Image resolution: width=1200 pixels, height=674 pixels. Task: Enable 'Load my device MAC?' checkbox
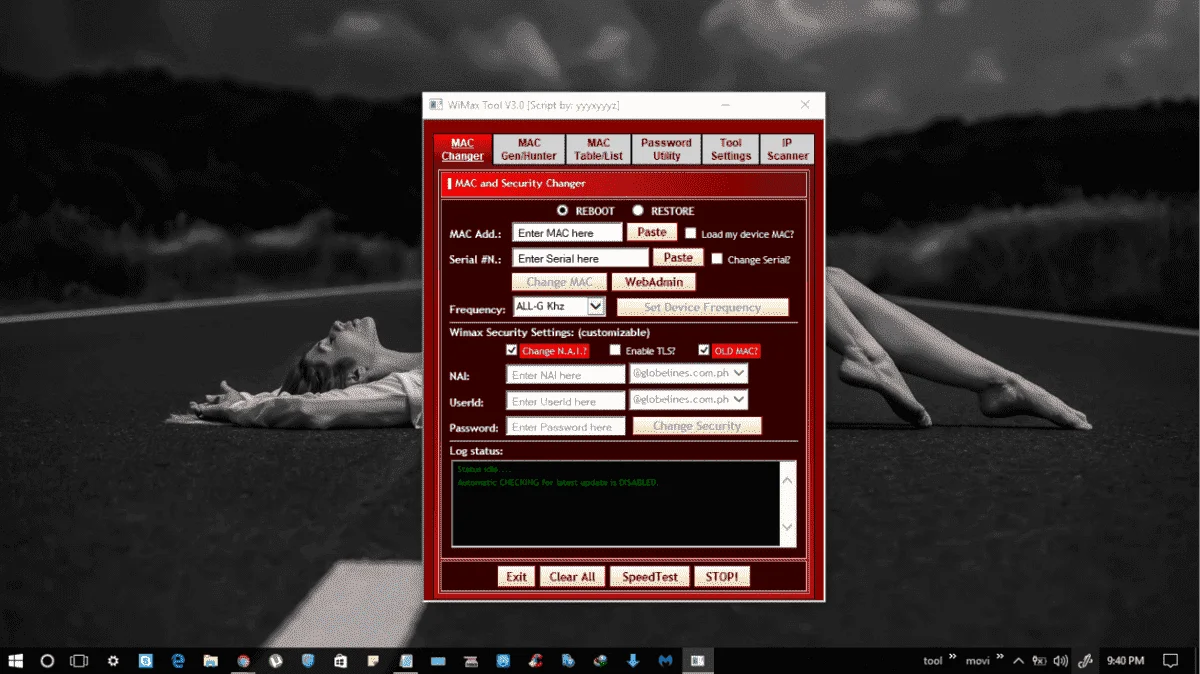[691, 233]
